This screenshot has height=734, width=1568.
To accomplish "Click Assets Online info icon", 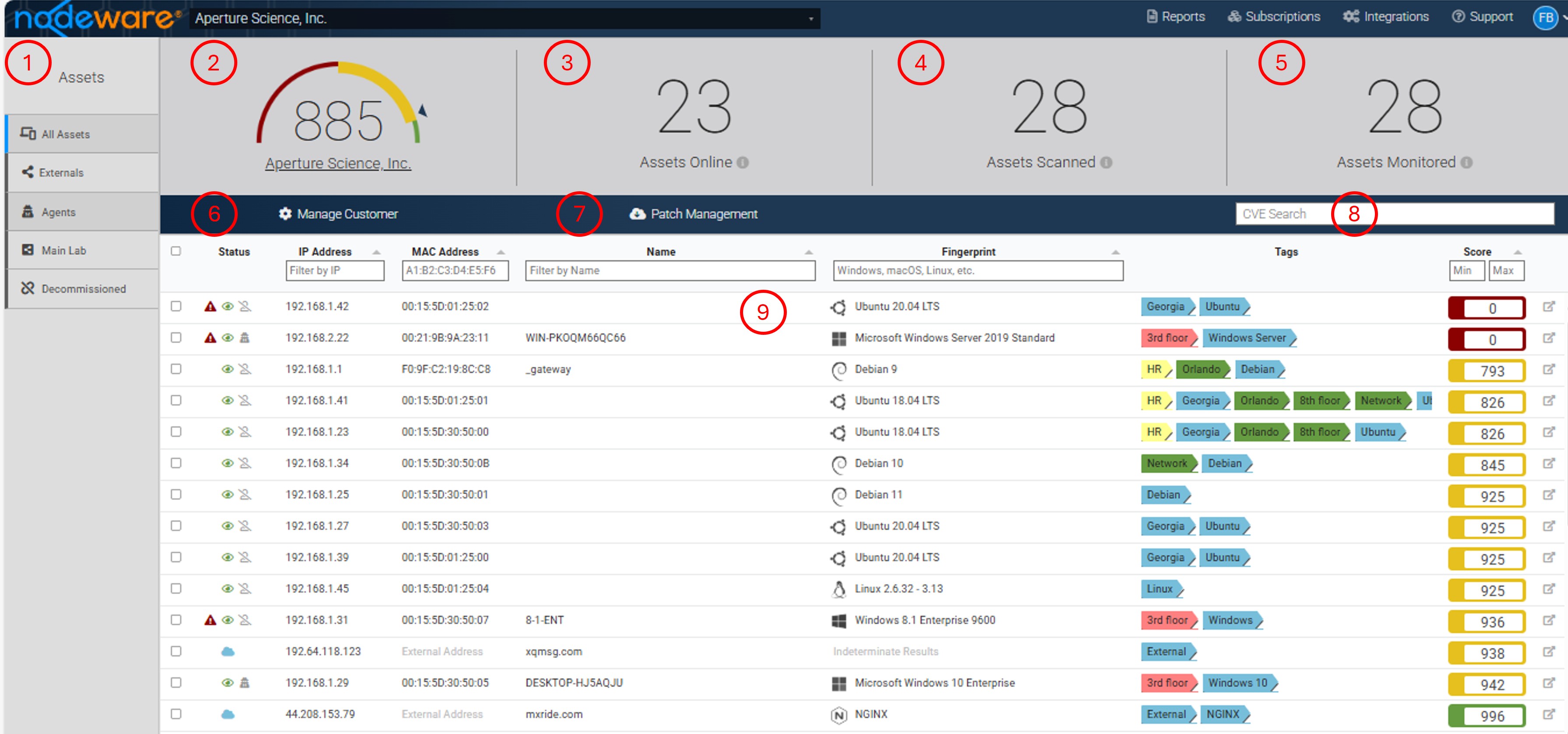I will point(743,162).
